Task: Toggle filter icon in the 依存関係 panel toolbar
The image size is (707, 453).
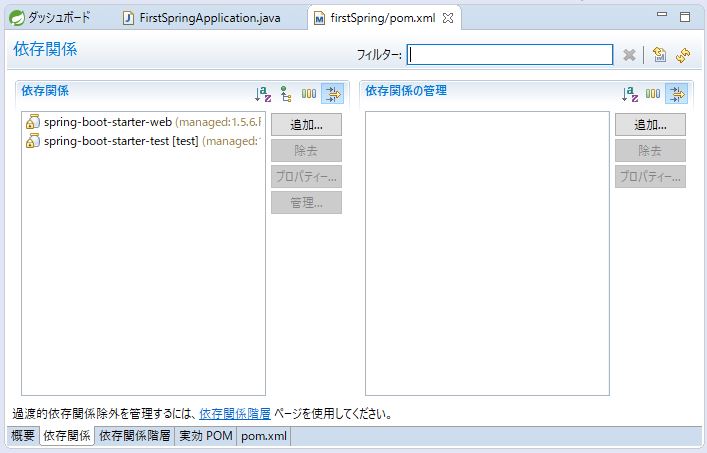Action: pos(333,94)
